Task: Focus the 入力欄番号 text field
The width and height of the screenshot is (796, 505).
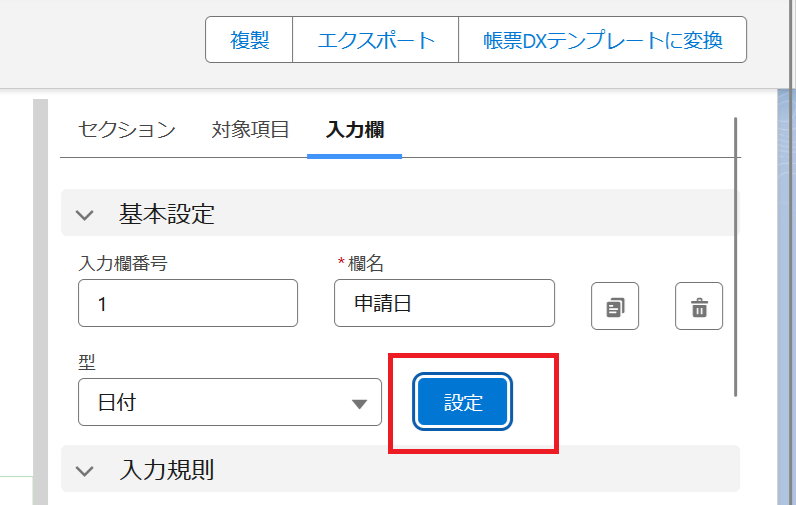Action: pos(188,303)
